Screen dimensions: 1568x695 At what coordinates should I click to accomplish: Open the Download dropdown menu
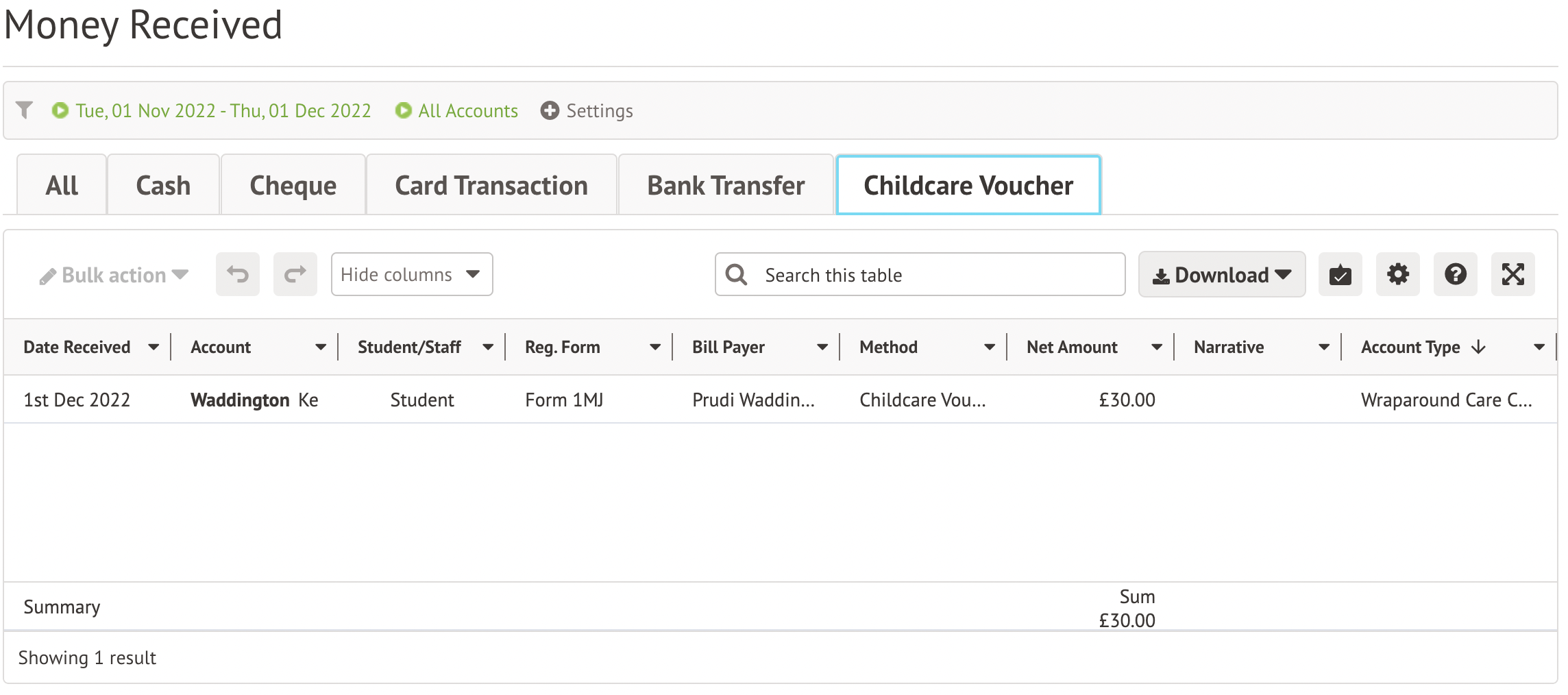coord(1222,275)
